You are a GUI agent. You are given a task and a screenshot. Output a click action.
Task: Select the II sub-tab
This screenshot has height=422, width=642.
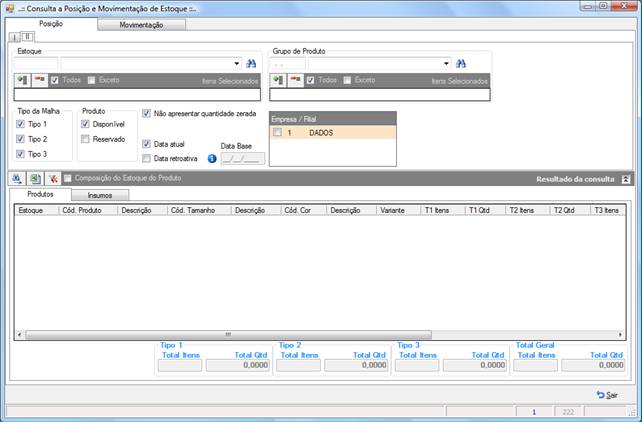pos(27,37)
